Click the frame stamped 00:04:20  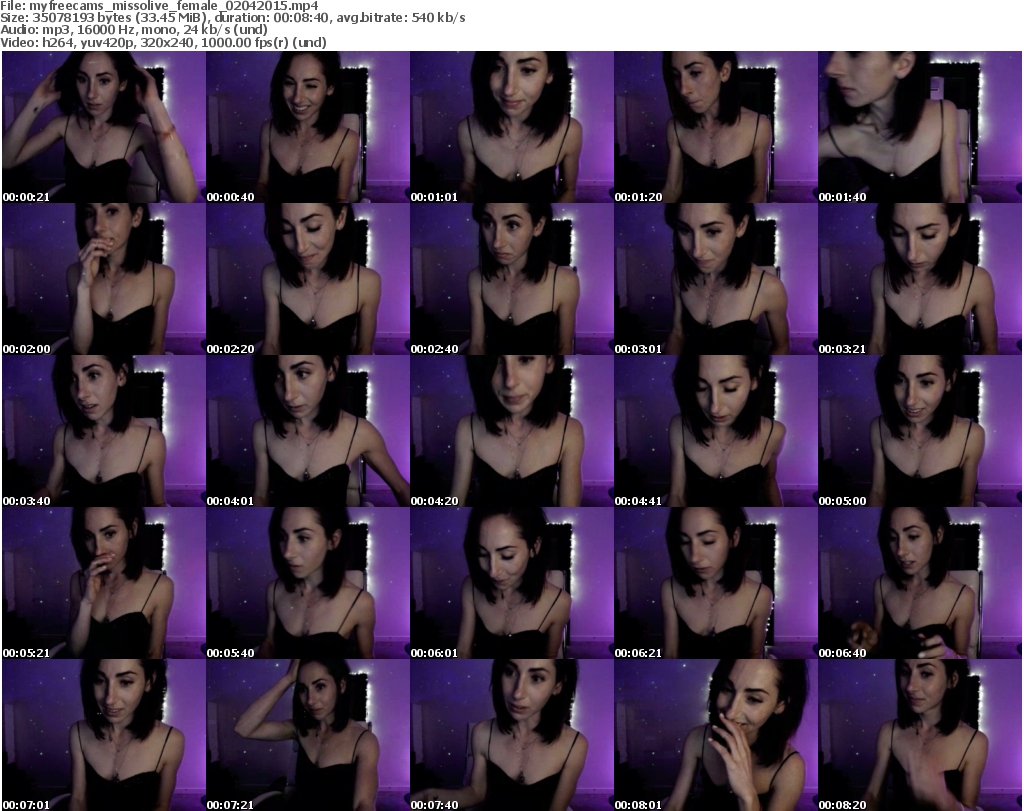511,431
